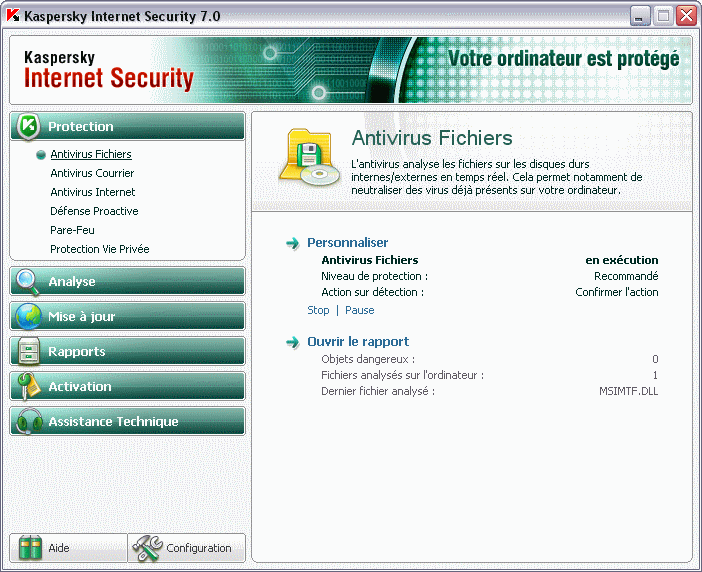Click the 'Votre ordinateur est protégé' banner text
Viewport: 702px width, 572px height.
(563, 59)
